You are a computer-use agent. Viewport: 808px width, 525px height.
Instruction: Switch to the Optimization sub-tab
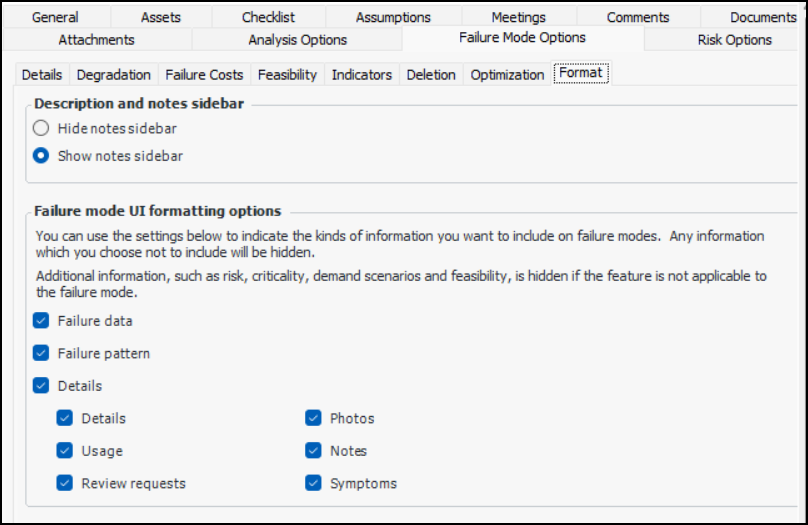[x=507, y=75]
